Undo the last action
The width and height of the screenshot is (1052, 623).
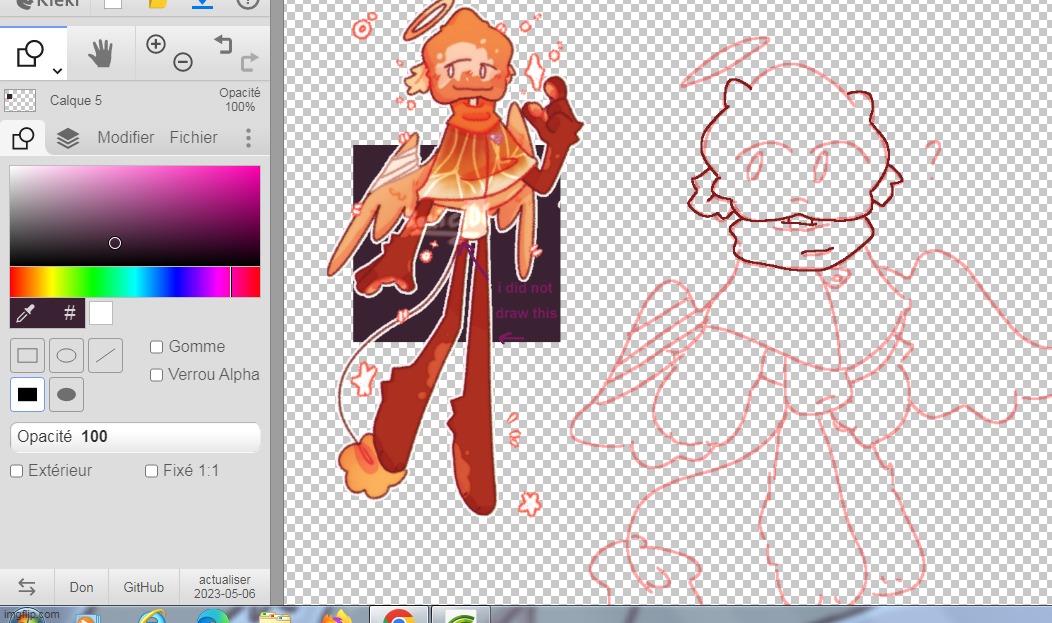click(222, 44)
